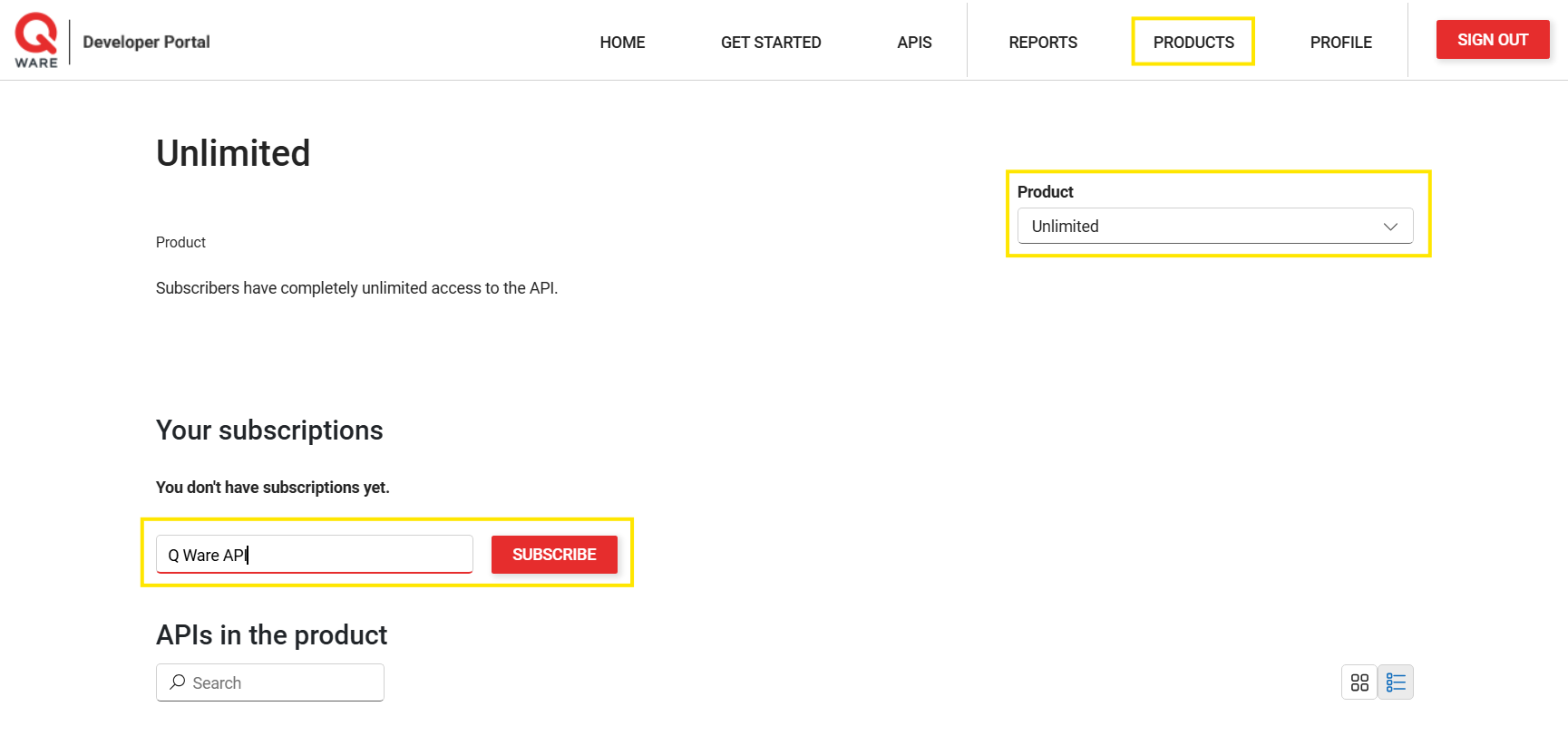Navigate to APIS in top navigation
This screenshot has width=1568, height=745.
point(914,43)
